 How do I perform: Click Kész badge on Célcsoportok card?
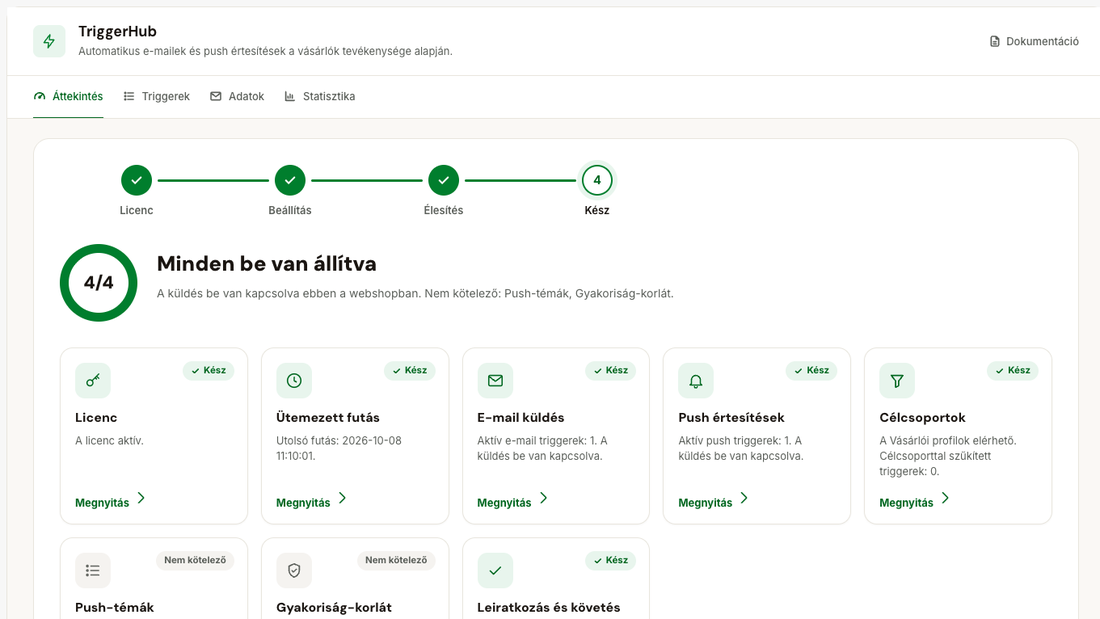click(x=1013, y=371)
